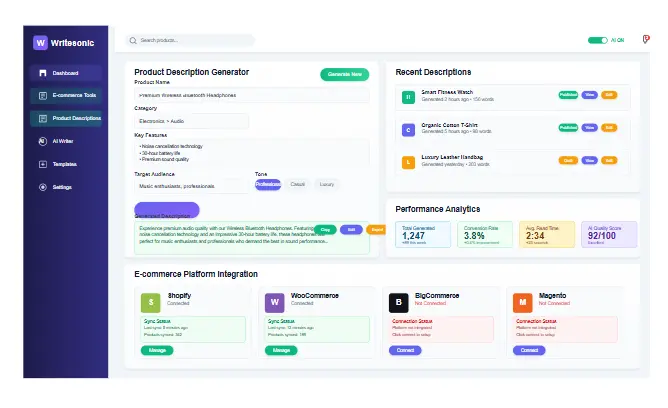Screen dimensions: 668x408
Task: Click the Product Name input field
Action: tap(252, 95)
